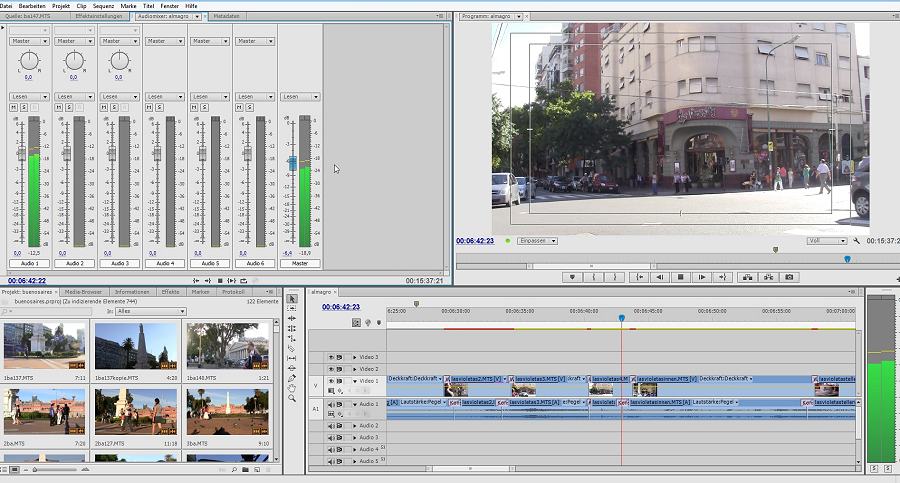
Task: Mute Audio 1 in the mixer
Action: (14, 107)
